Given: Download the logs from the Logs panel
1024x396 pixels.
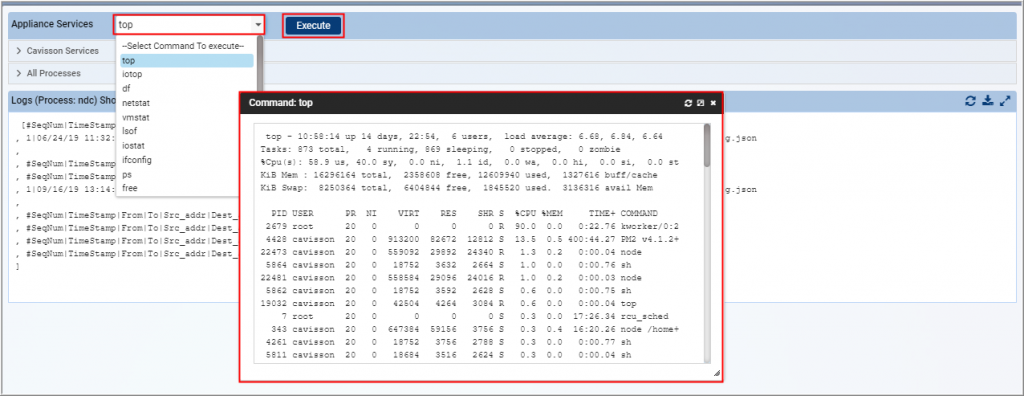Looking at the screenshot, I should pyautogui.click(x=988, y=101).
